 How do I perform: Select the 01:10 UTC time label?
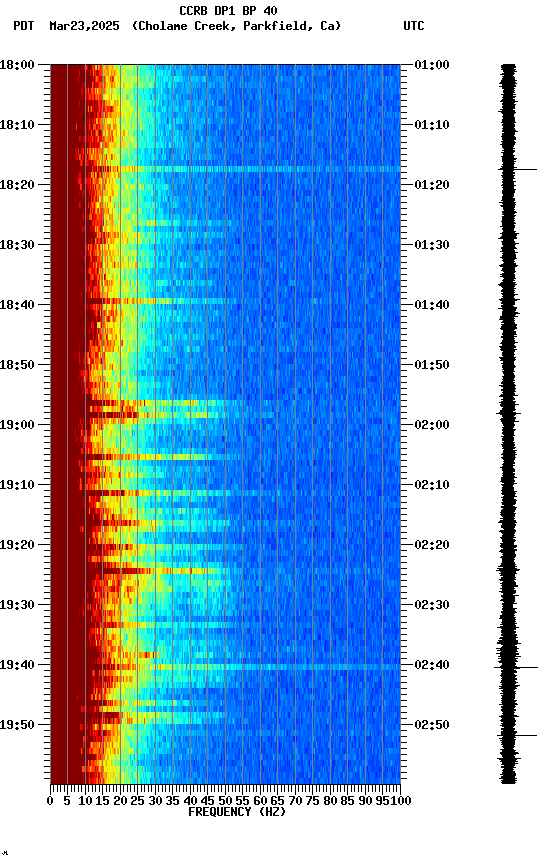[x=432, y=125]
